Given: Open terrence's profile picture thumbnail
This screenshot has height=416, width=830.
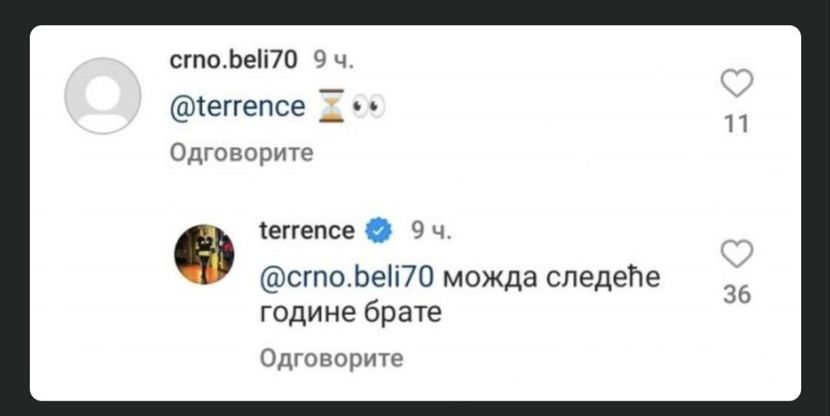Looking at the screenshot, I should click(205, 254).
